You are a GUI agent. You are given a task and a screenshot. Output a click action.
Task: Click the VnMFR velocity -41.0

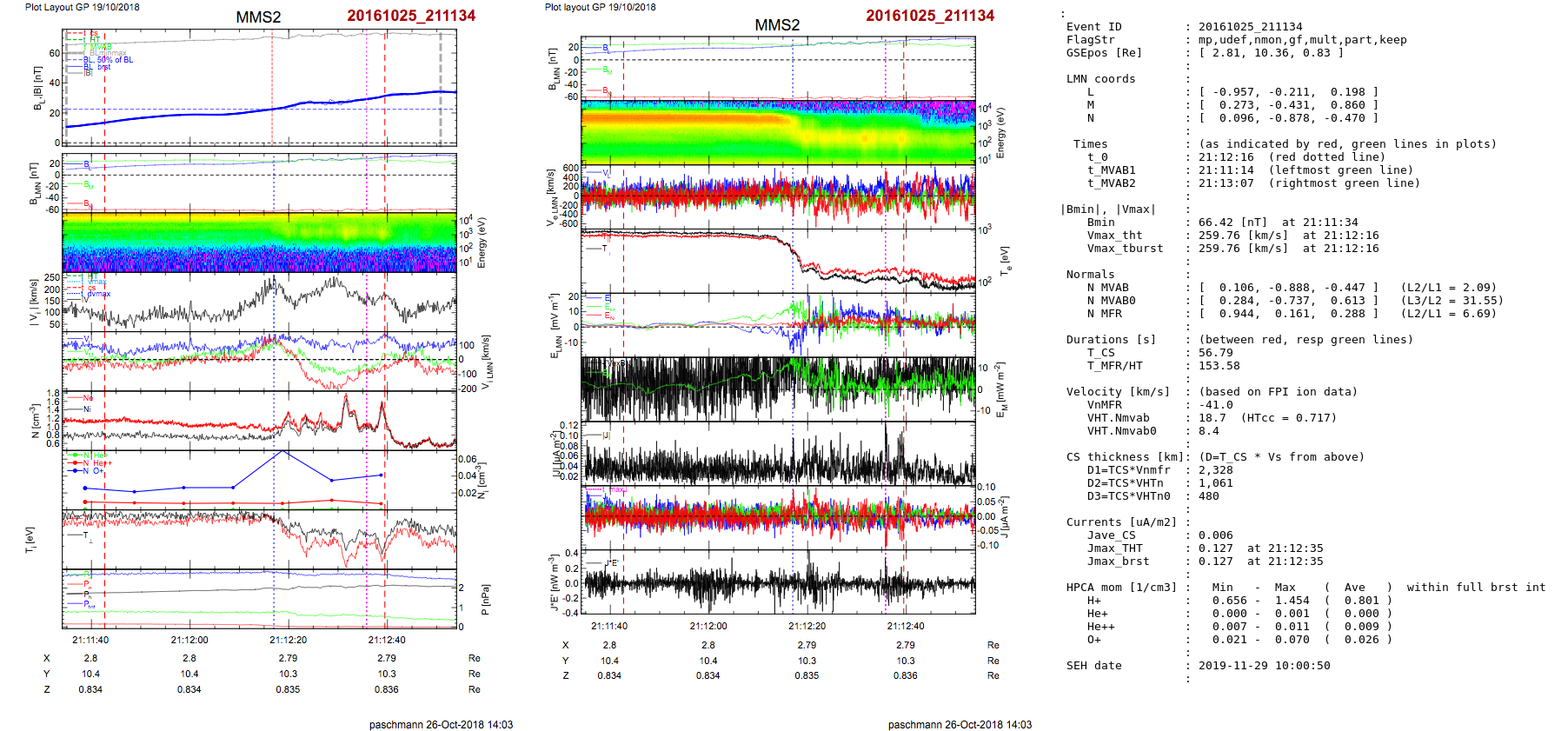point(1215,405)
